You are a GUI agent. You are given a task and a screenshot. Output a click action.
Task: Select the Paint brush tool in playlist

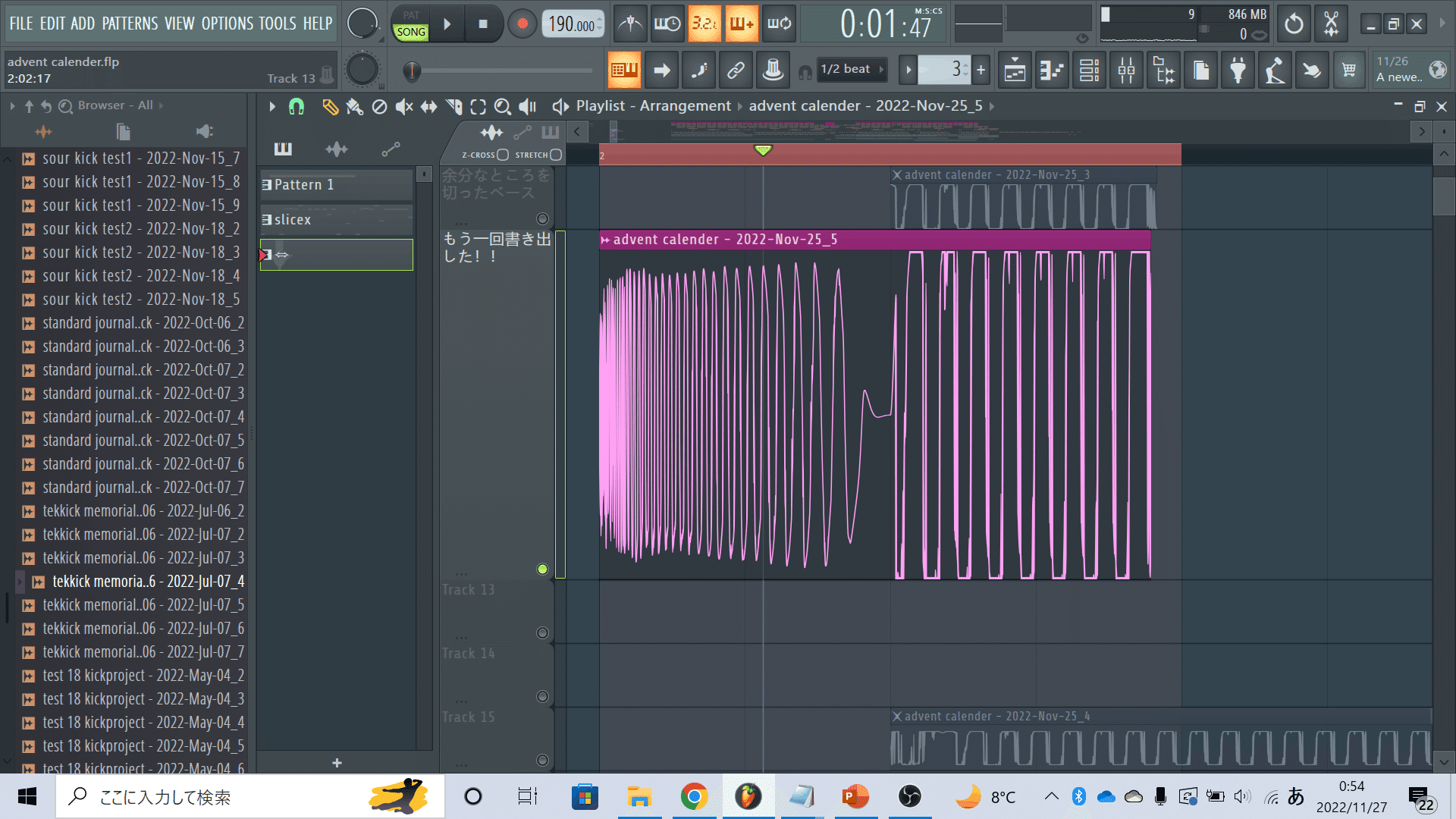coord(354,107)
